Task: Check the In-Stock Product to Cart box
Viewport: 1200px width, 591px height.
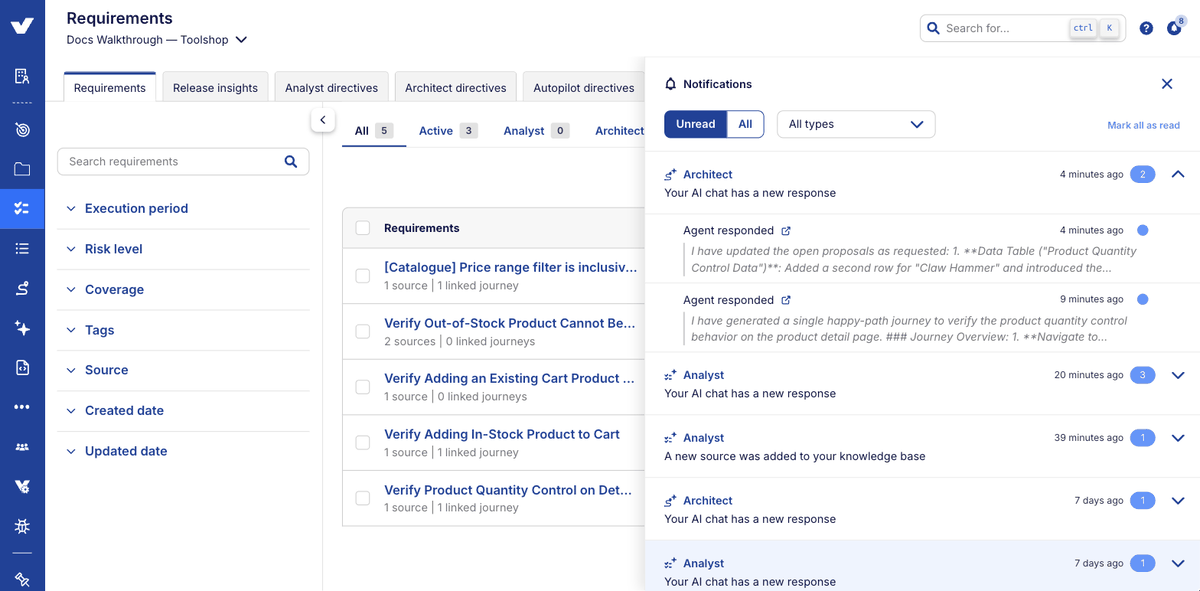Action: tap(363, 442)
